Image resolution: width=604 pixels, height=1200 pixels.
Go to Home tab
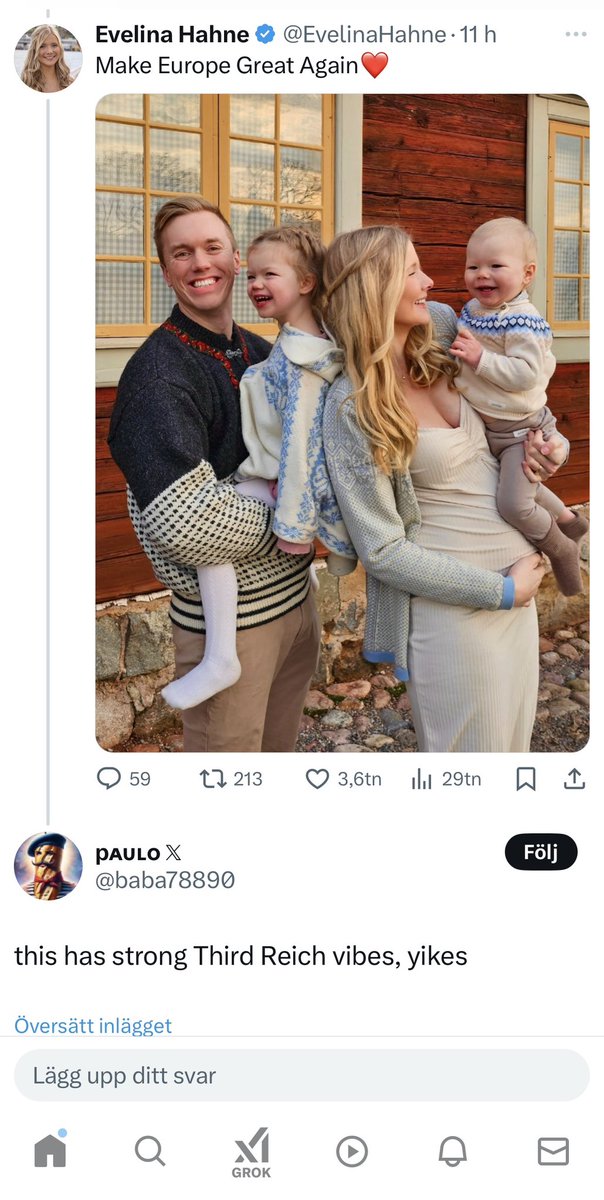[x=50, y=1151]
